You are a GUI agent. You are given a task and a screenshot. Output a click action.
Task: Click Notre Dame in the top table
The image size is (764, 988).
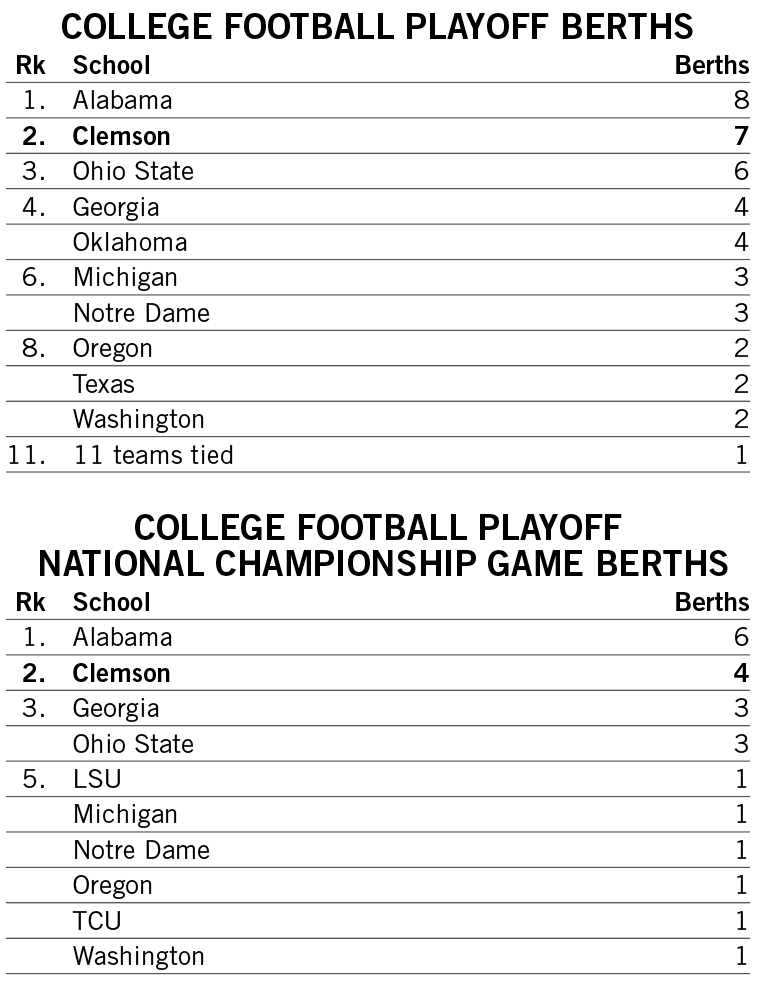pos(141,313)
